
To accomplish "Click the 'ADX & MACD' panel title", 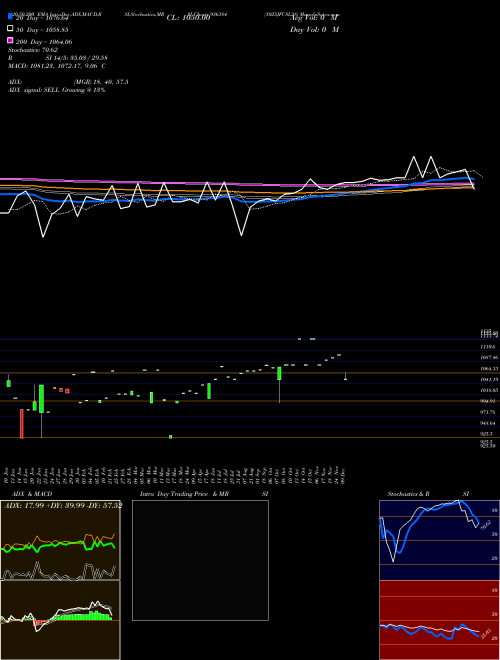I will [32, 494].
